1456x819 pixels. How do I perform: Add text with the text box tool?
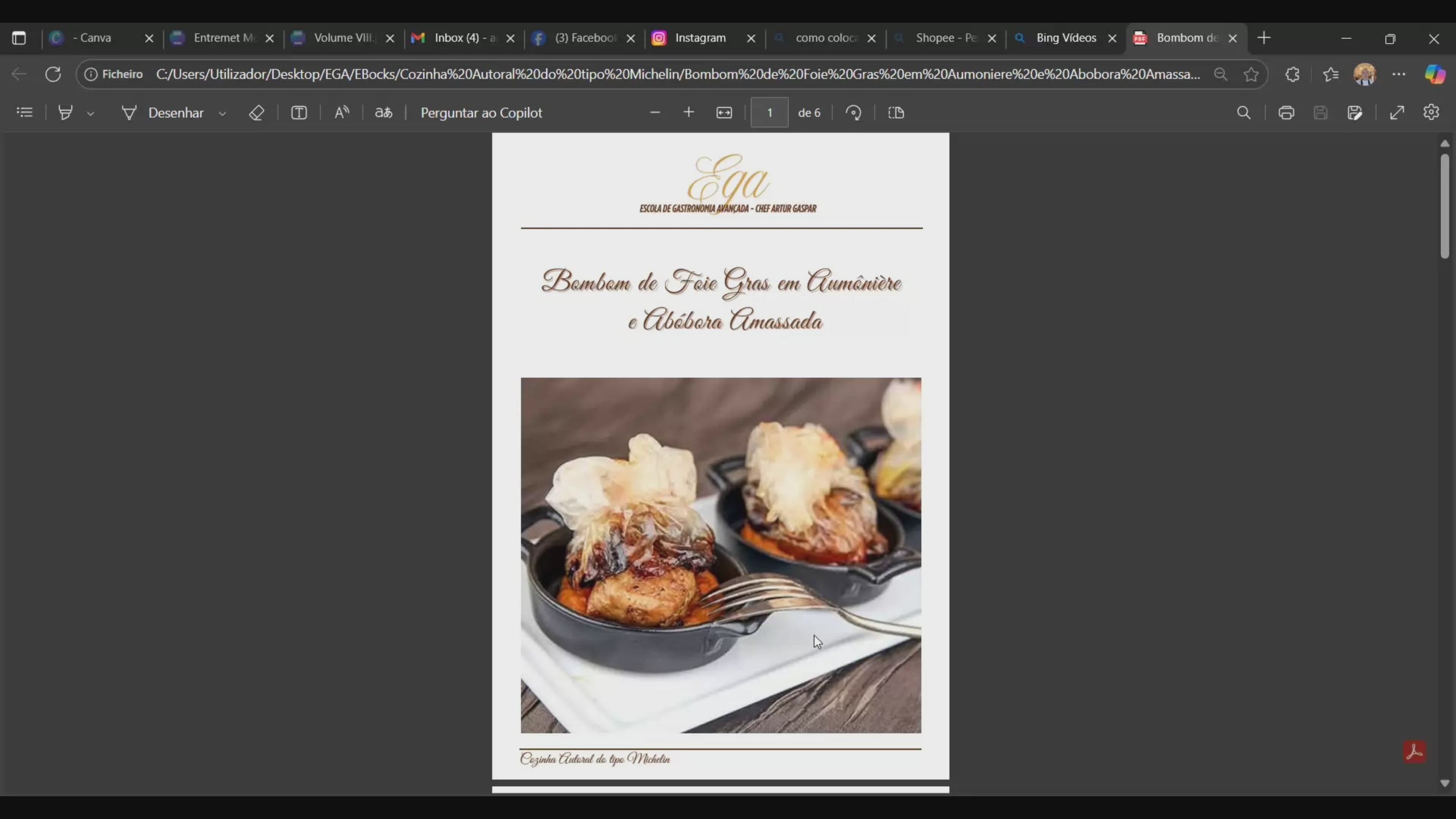[x=299, y=112]
